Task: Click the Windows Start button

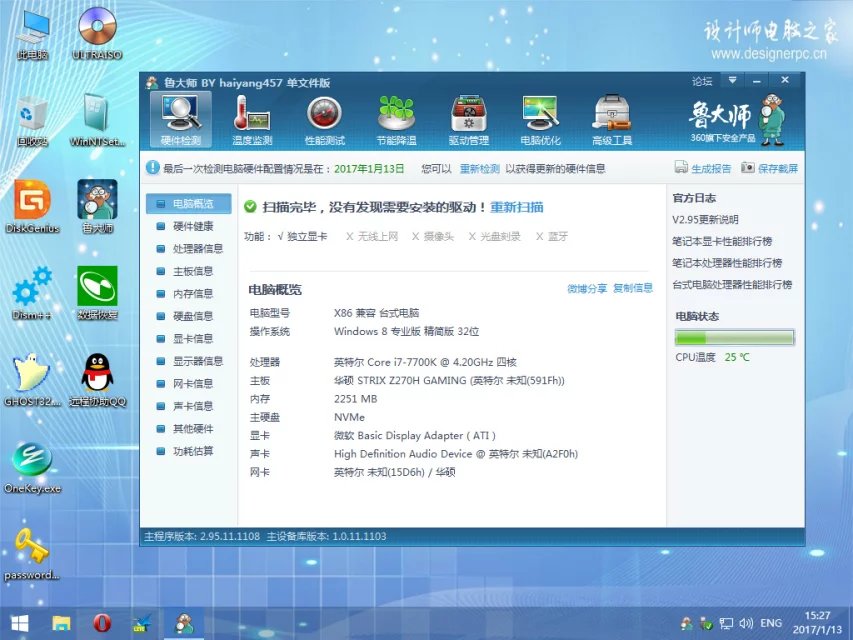Action: click(20, 624)
